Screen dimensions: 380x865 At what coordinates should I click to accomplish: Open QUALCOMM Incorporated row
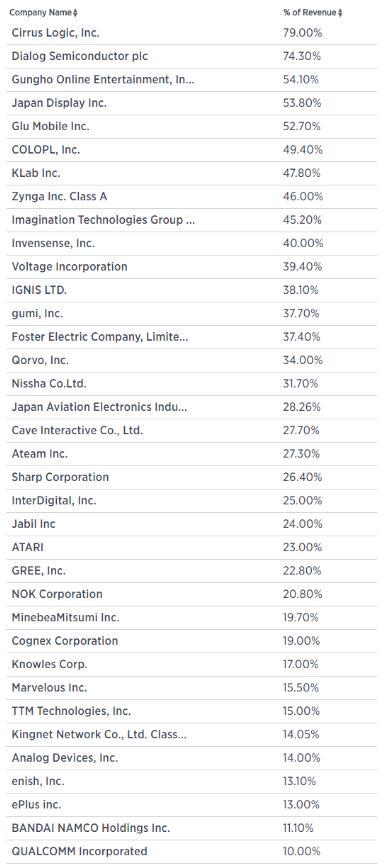(x=190, y=851)
